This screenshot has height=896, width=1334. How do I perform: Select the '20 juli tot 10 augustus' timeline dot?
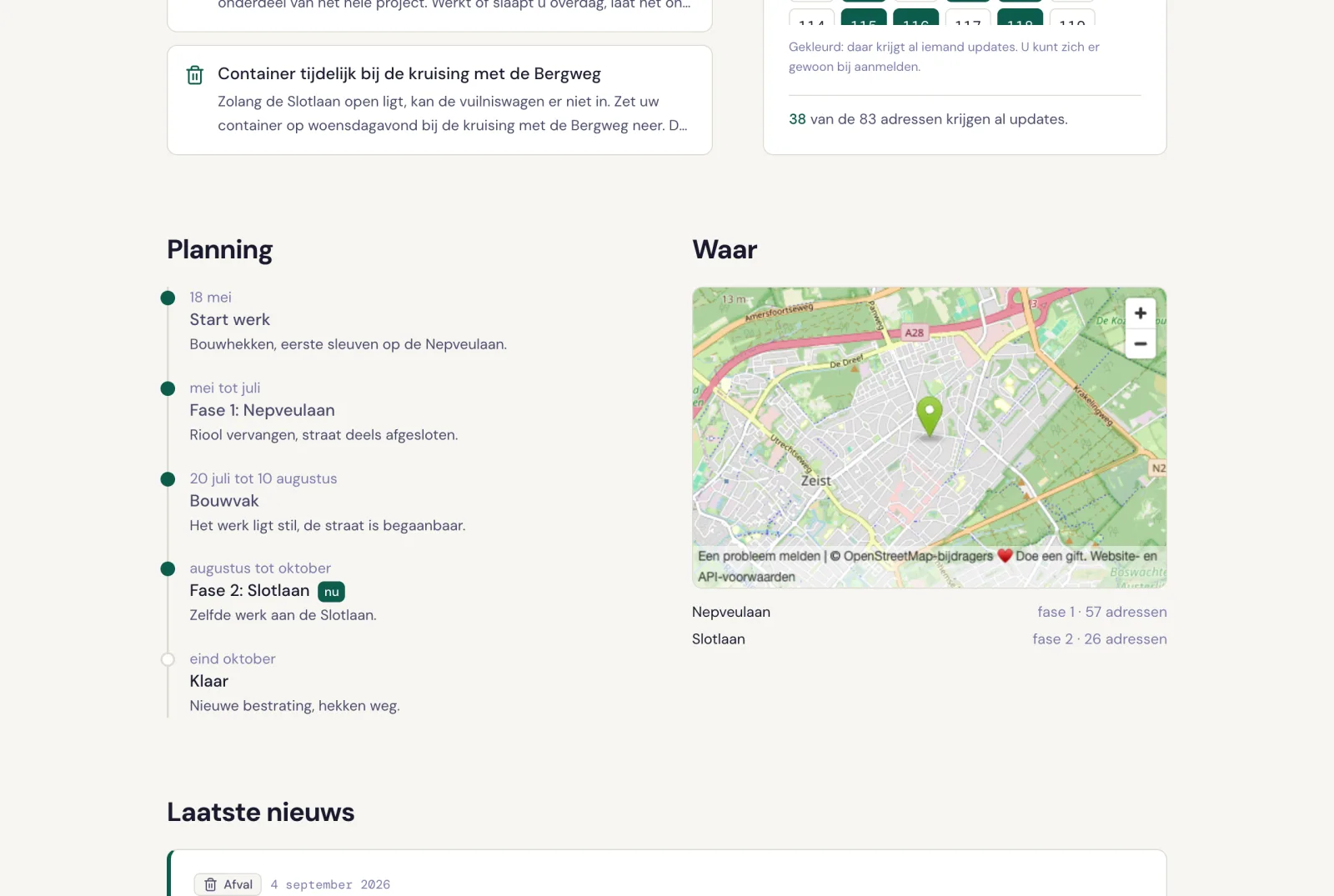coord(168,479)
